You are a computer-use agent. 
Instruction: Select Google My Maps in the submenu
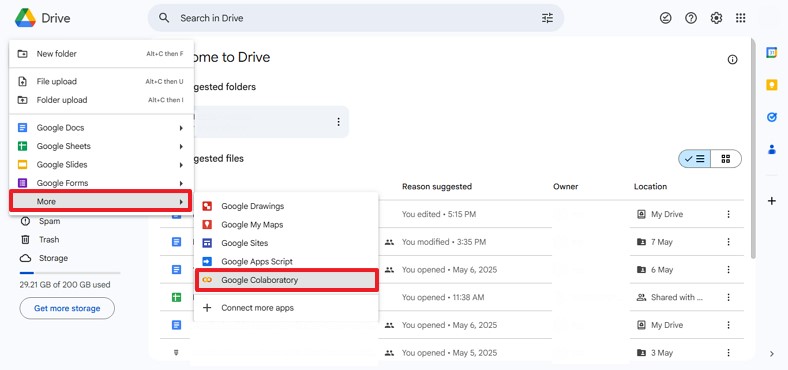click(x=286, y=225)
